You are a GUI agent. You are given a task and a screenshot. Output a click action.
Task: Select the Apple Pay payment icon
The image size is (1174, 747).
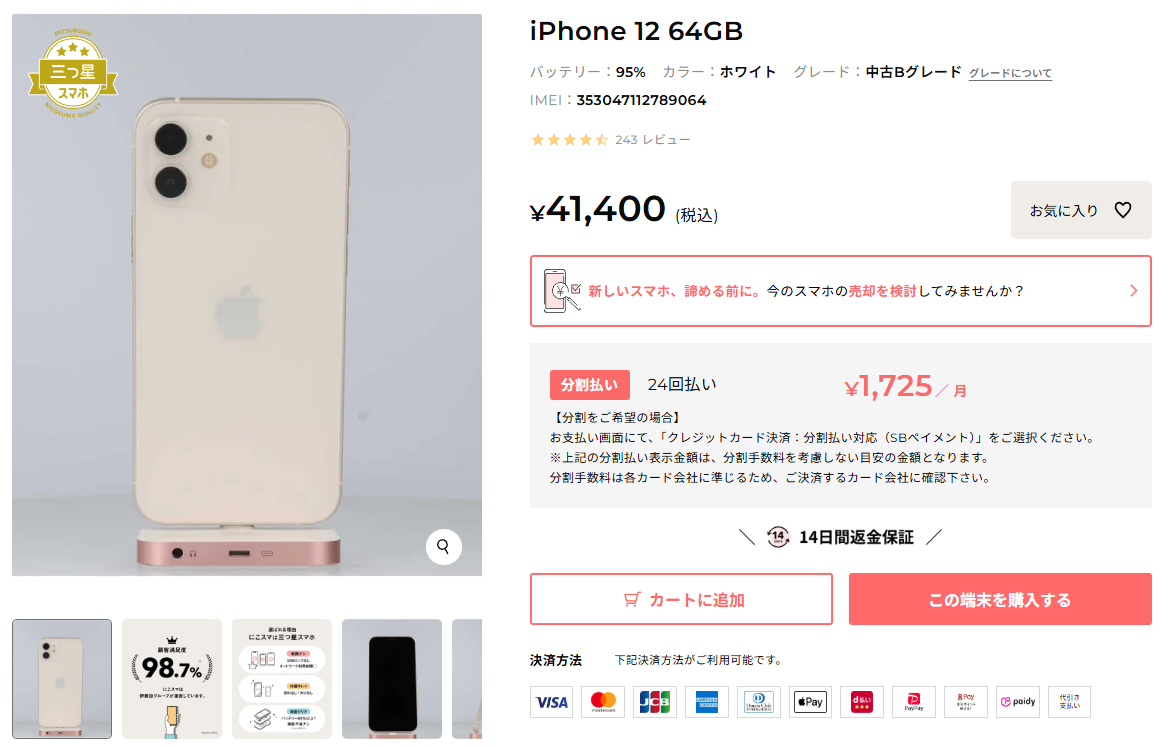pyautogui.click(x=810, y=702)
